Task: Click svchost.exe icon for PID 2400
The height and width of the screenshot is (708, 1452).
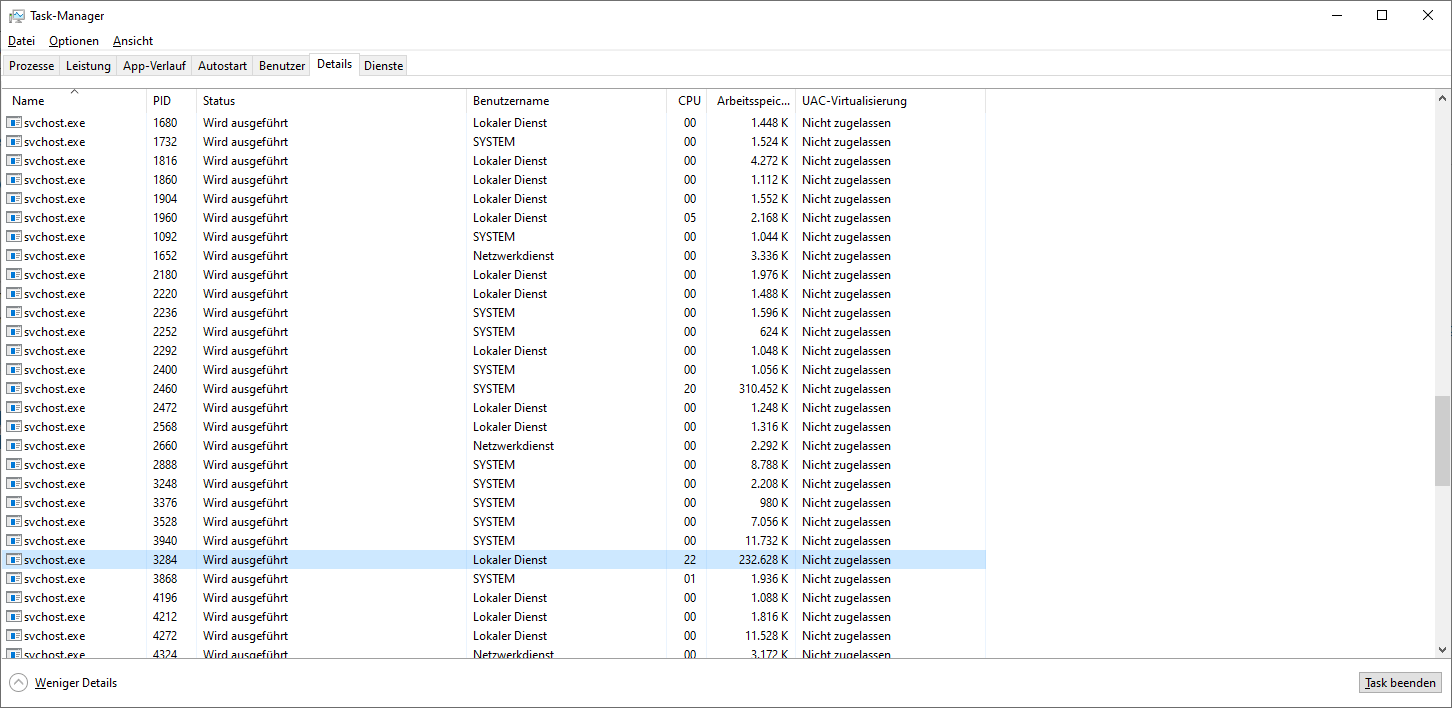Action: [14, 370]
